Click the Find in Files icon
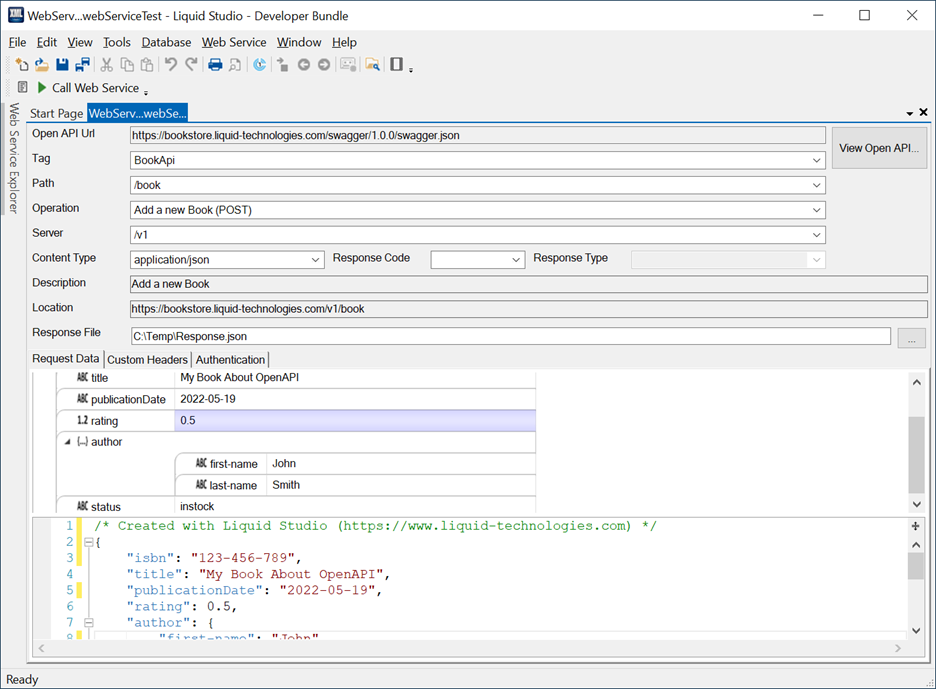 pos(372,65)
